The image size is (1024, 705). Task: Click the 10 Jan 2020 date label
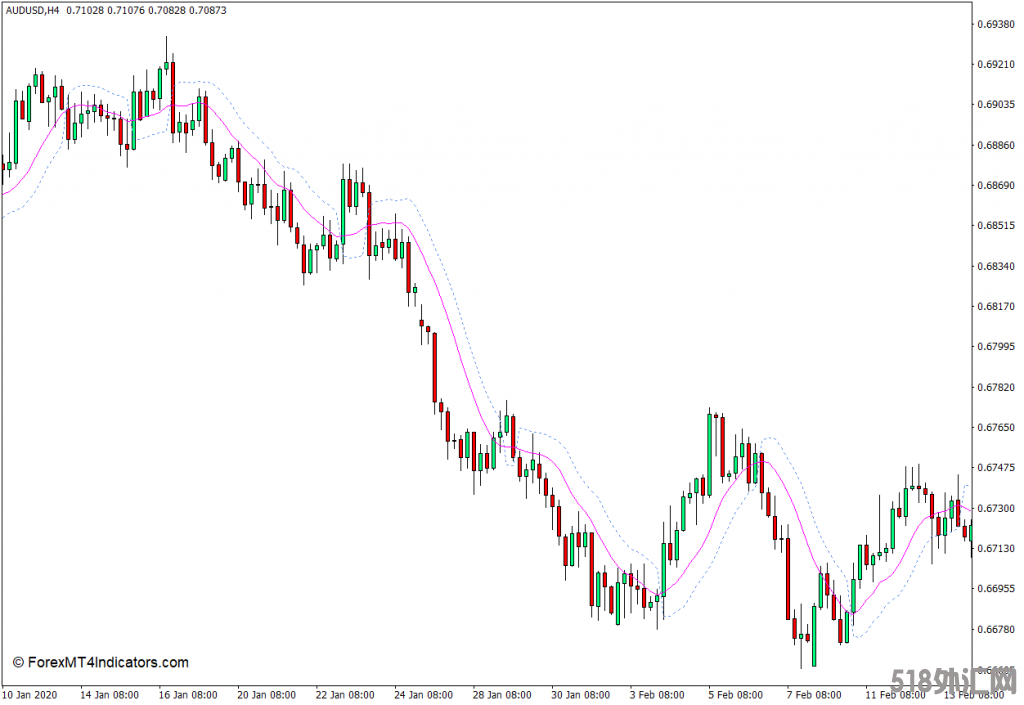(x=31, y=694)
